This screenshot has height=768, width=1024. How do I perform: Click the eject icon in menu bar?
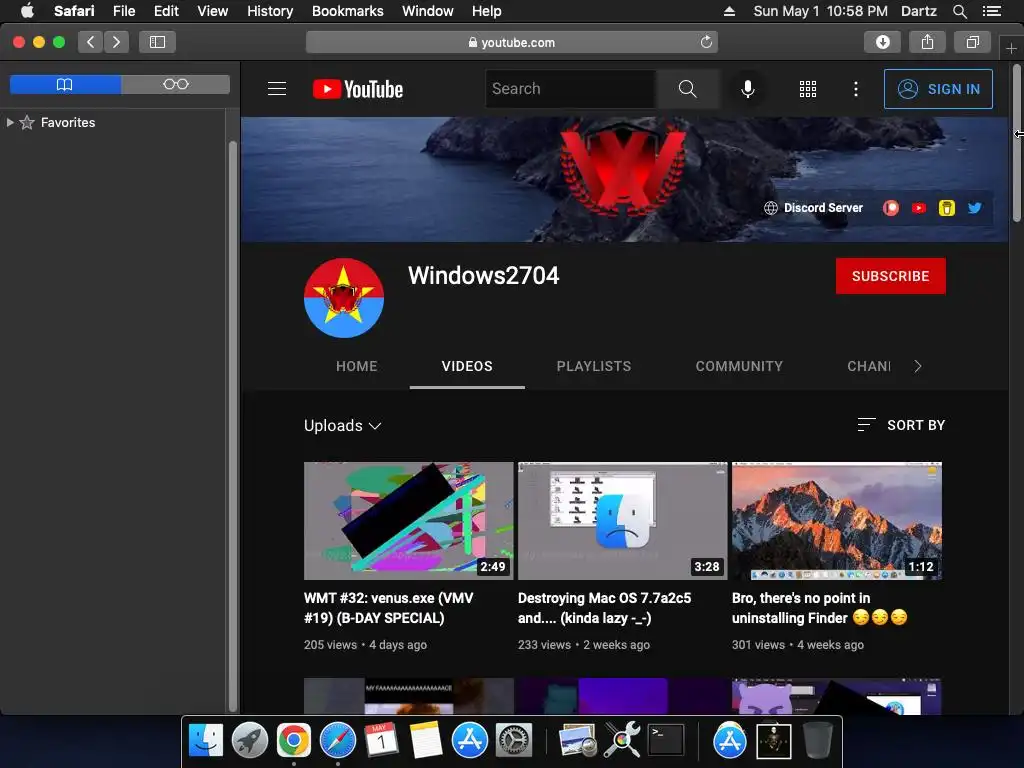729,11
